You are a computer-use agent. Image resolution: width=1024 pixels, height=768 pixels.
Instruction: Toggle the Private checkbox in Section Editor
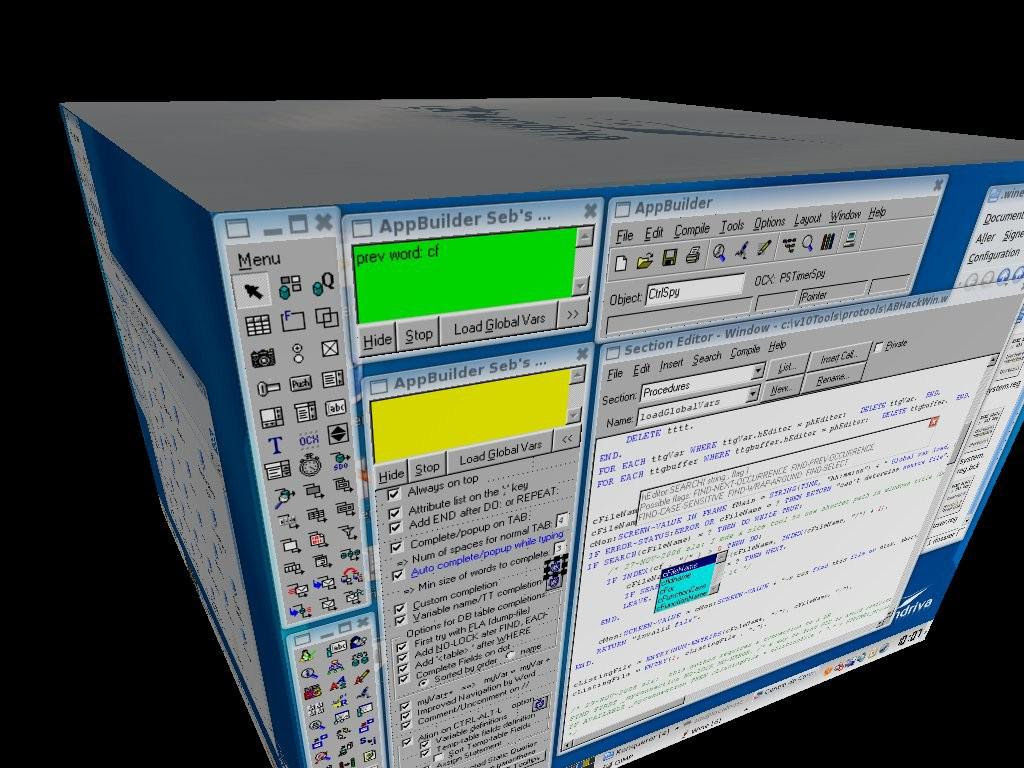coord(878,347)
